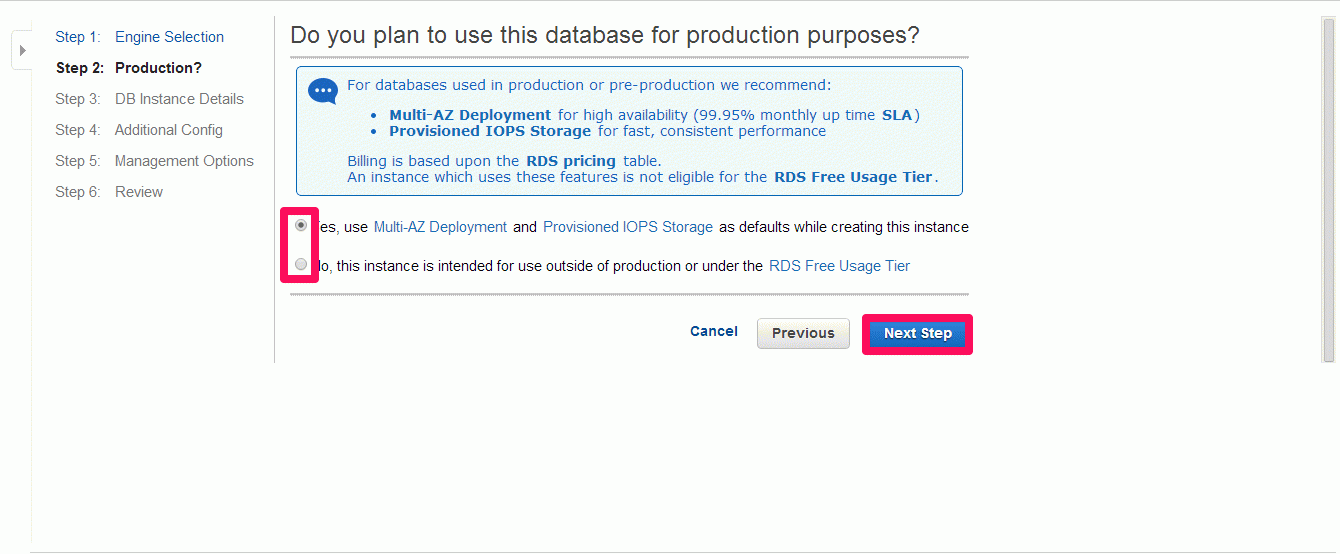Click RDS Free Usage Tier link beside No option
1340x554 pixels.
click(x=840, y=266)
